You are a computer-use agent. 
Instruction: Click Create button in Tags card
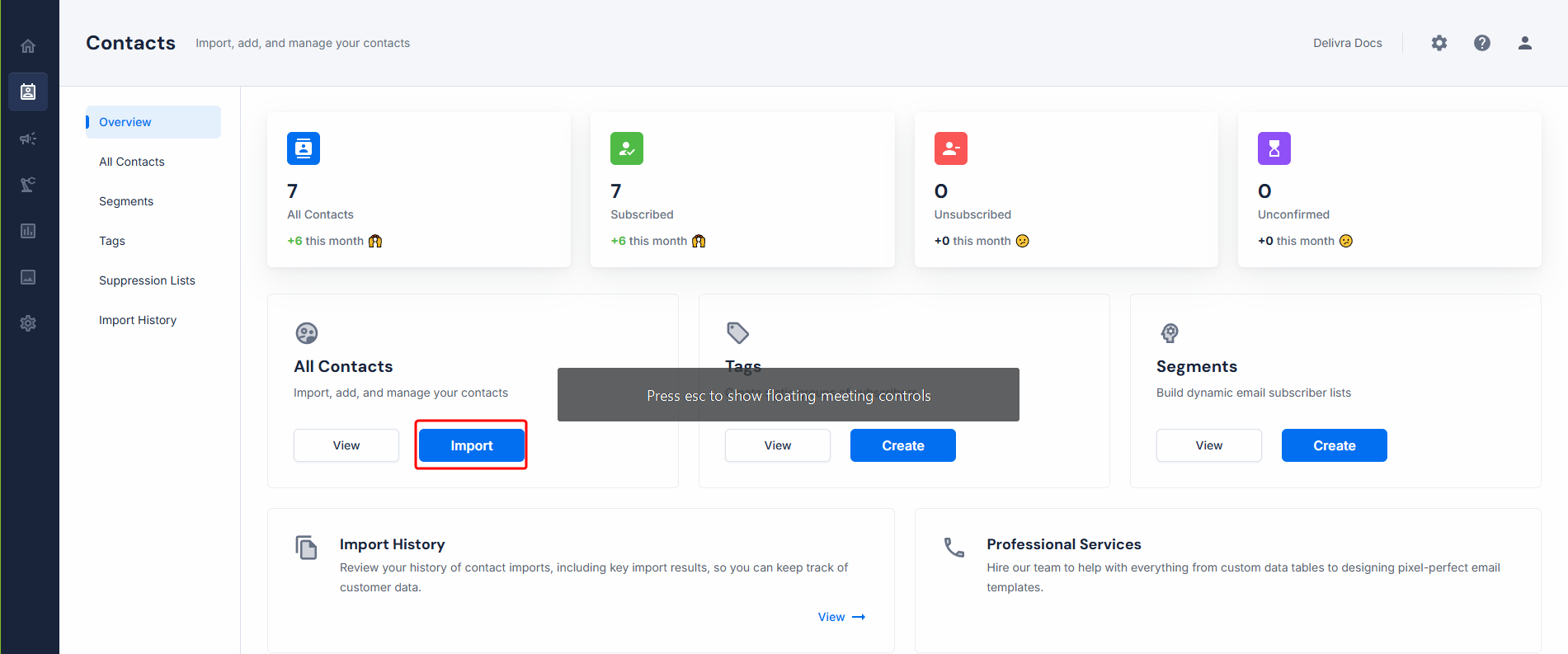[x=903, y=445]
